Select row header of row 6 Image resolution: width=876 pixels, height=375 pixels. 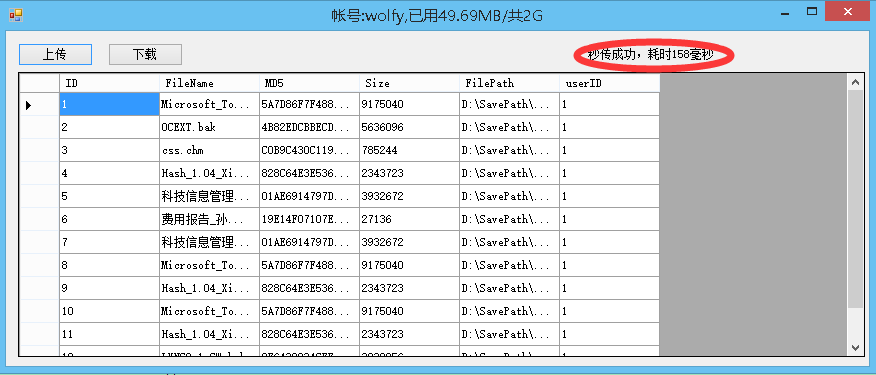point(39,219)
